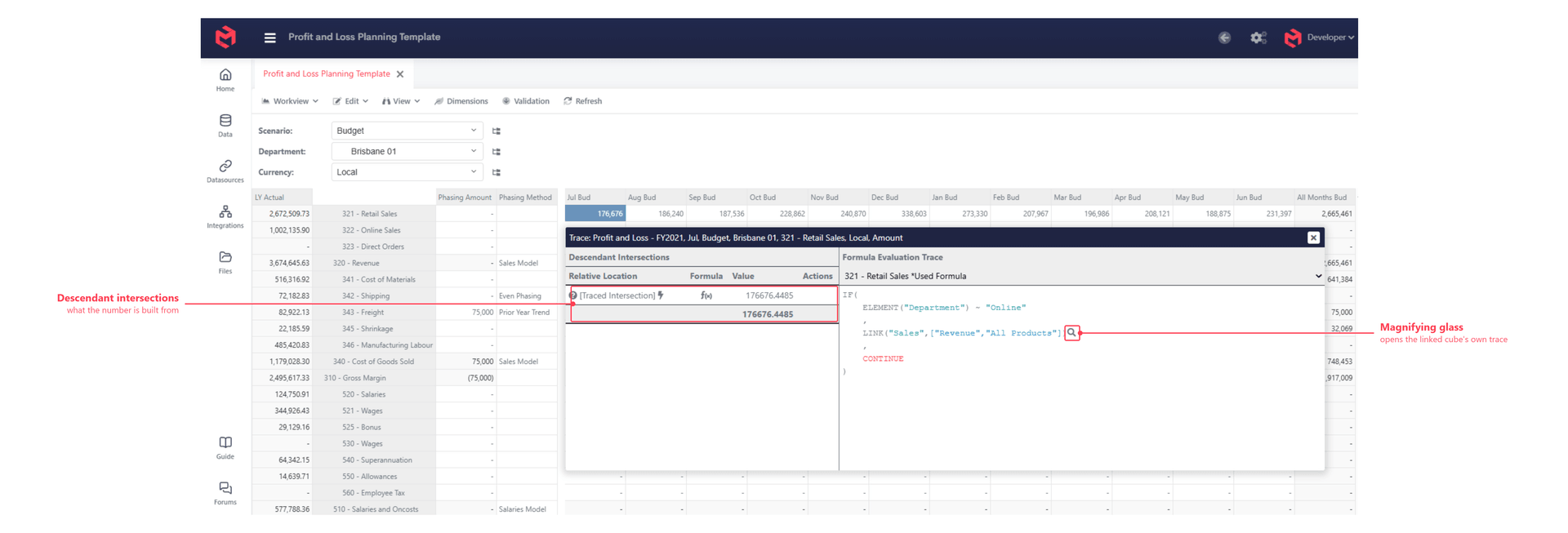Open the View menu

401,101
